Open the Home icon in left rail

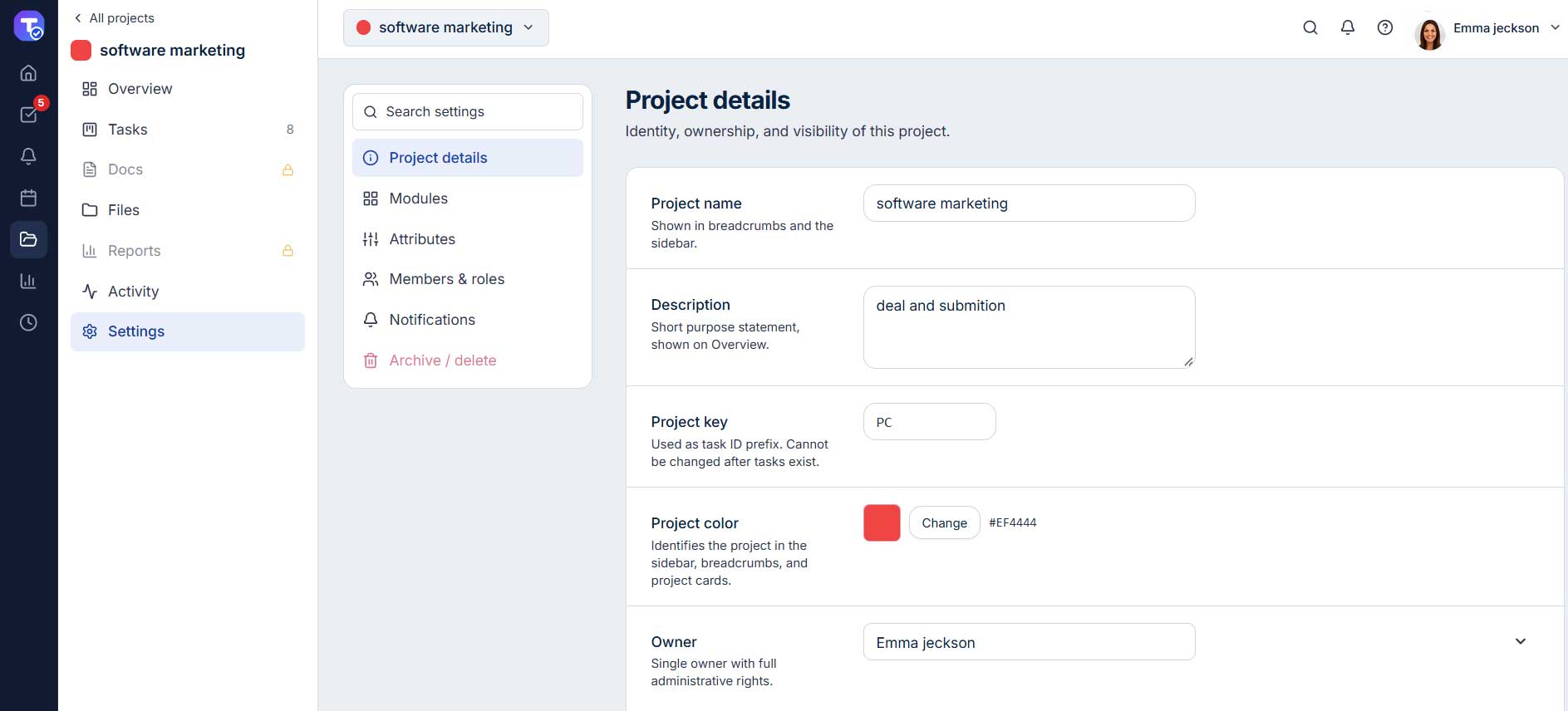pyautogui.click(x=28, y=73)
